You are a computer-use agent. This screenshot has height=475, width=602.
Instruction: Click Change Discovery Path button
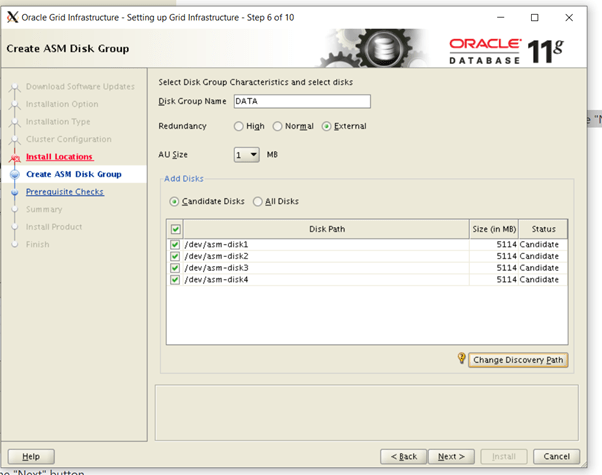518,360
